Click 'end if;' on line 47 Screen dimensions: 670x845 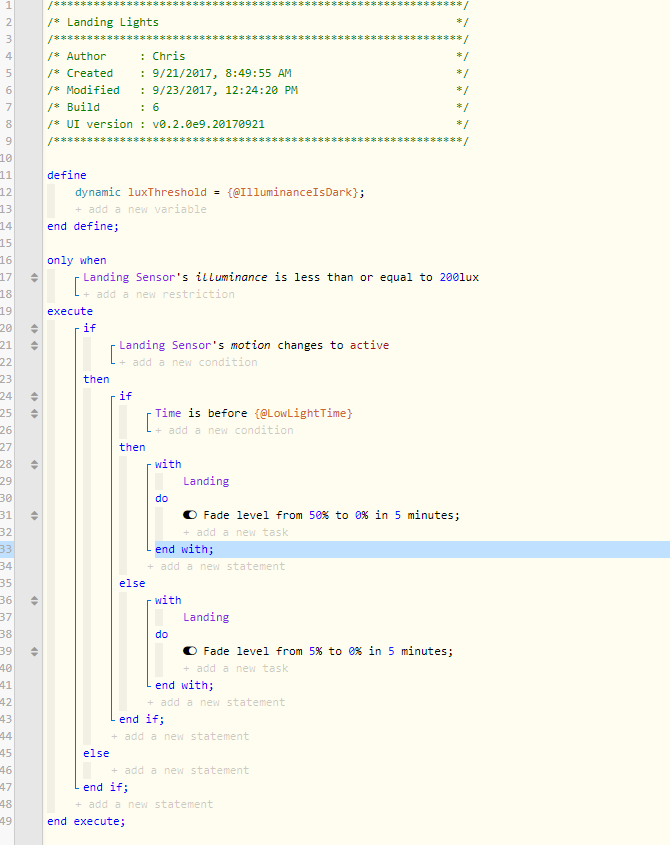pos(106,787)
